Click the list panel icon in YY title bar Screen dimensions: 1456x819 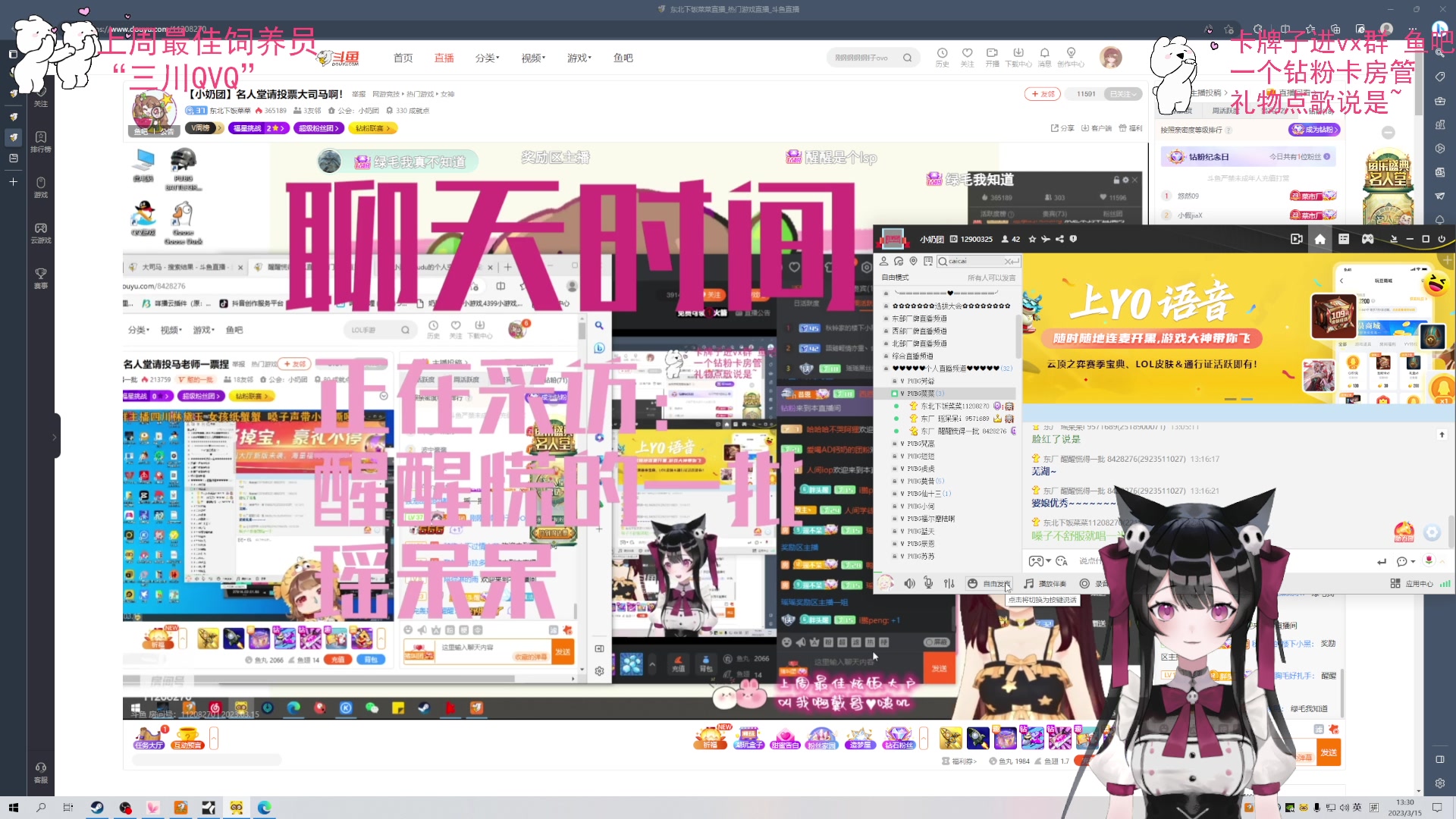pyautogui.click(x=1344, y=239)
